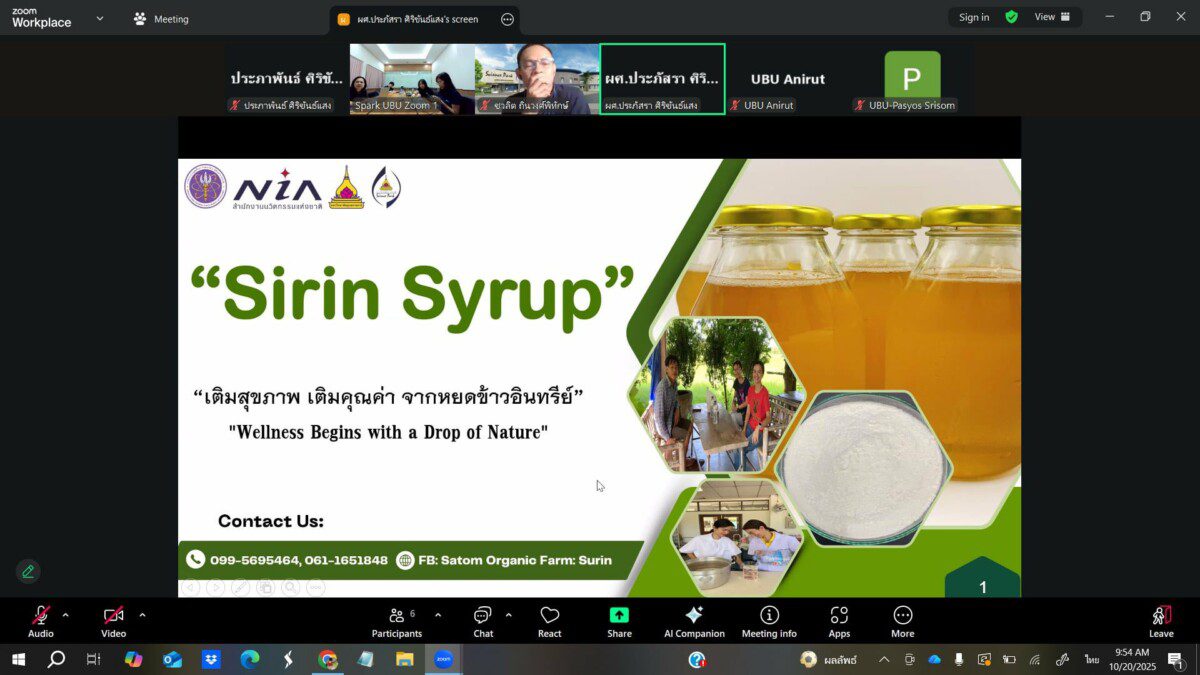
Task: Leave the meeting
Action: (x=1161, y=621)
